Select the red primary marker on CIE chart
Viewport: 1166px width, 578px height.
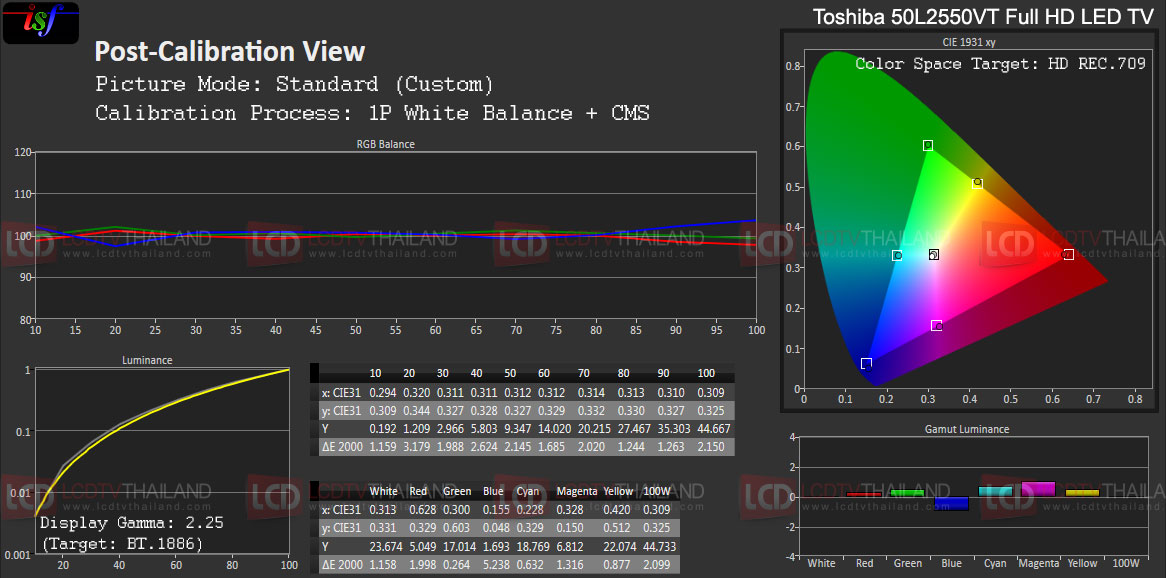click(1068, 255)
